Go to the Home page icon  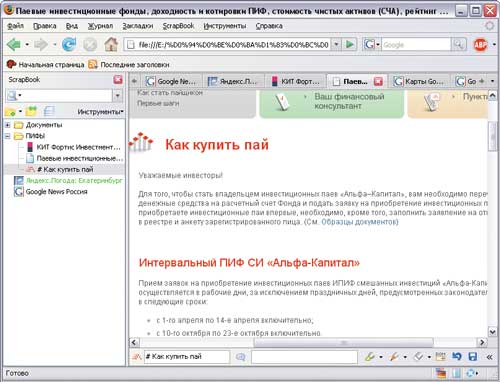coord(111,44)
